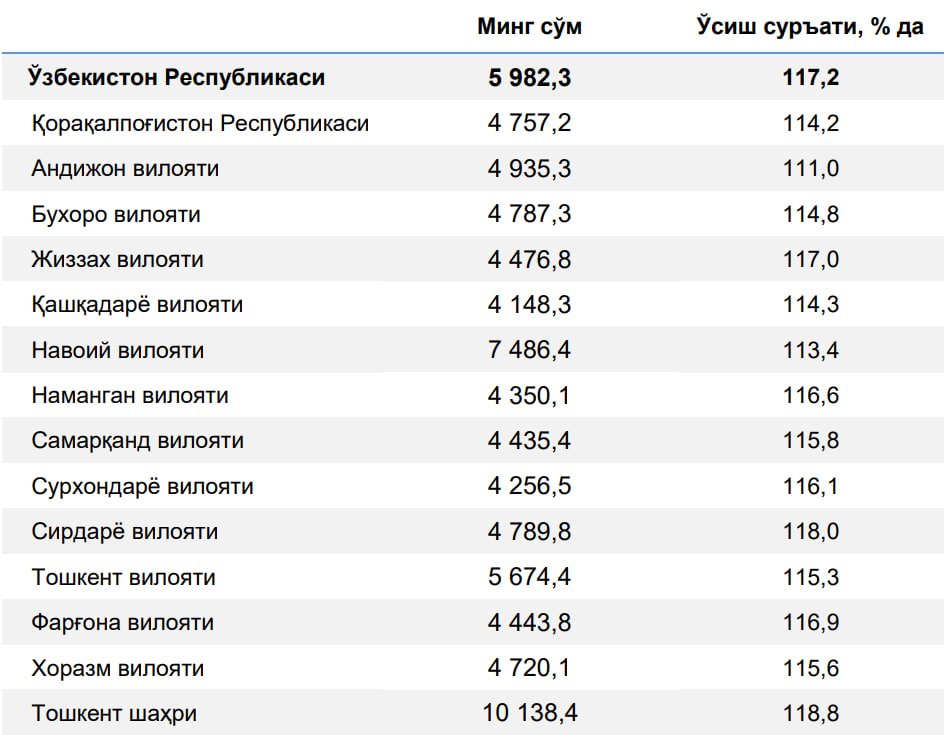Viewport: 948px width, 735px height.
Task: Click the Наманган вилояти label
Action: (130, 395)
